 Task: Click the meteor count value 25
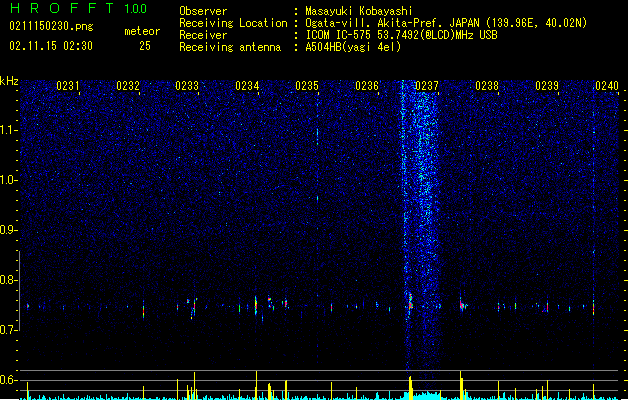point(145,46)
